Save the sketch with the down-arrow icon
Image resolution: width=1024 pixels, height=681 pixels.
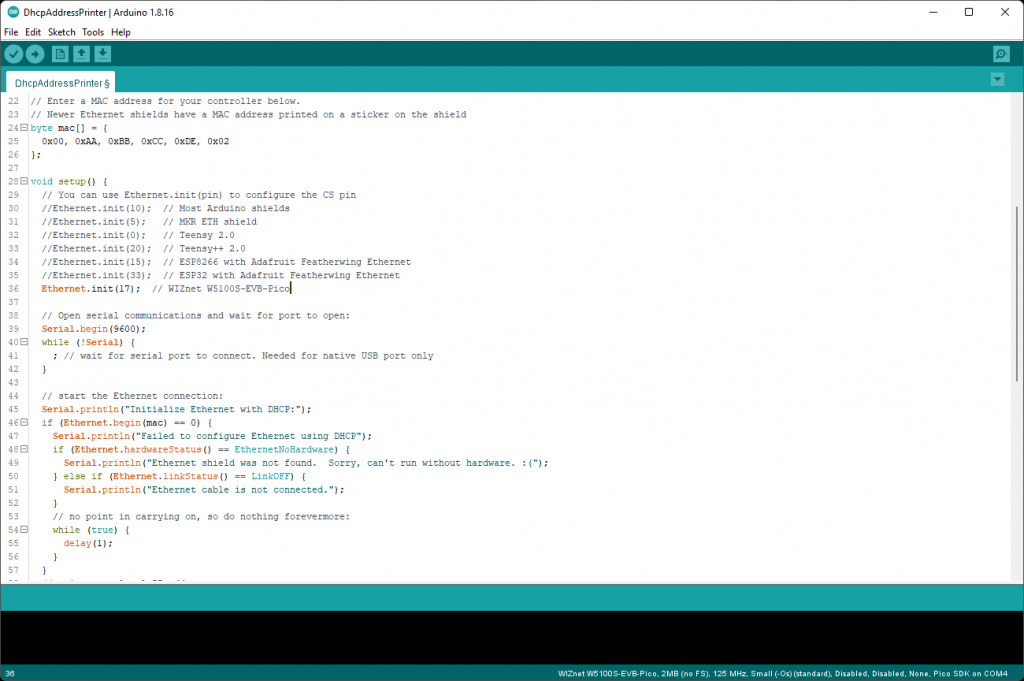(103, 54)
